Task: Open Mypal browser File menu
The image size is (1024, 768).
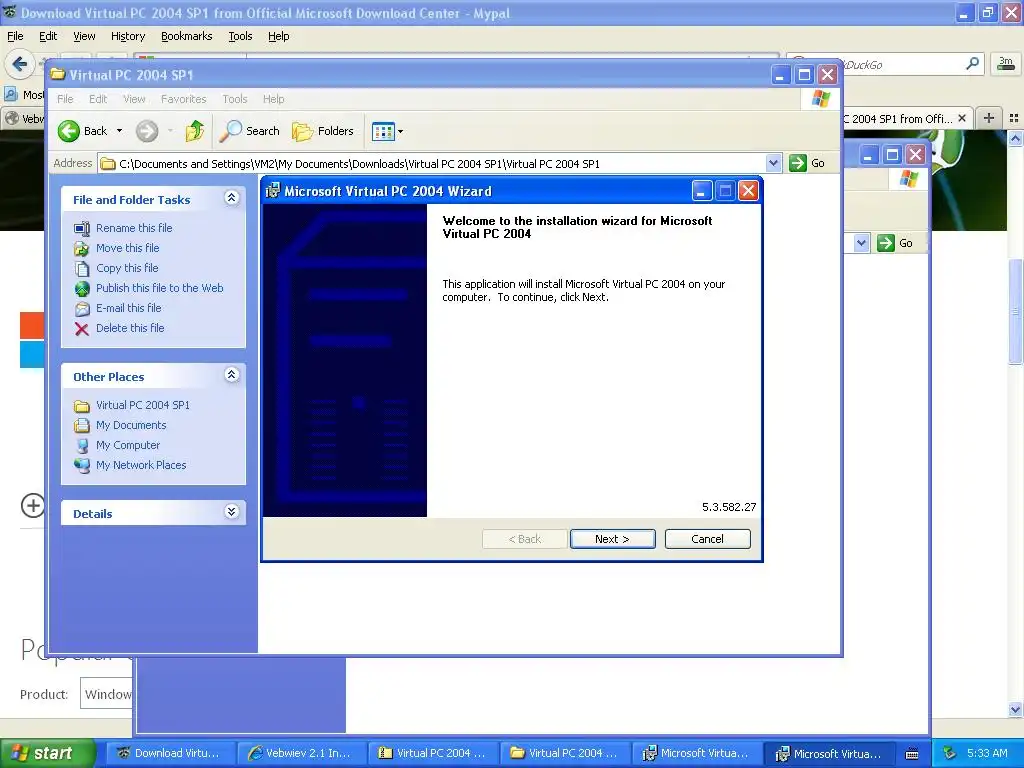Action: tap(15, 36)
